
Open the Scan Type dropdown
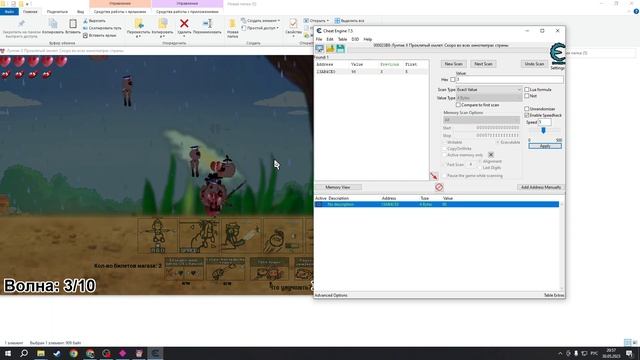[489, 89]
